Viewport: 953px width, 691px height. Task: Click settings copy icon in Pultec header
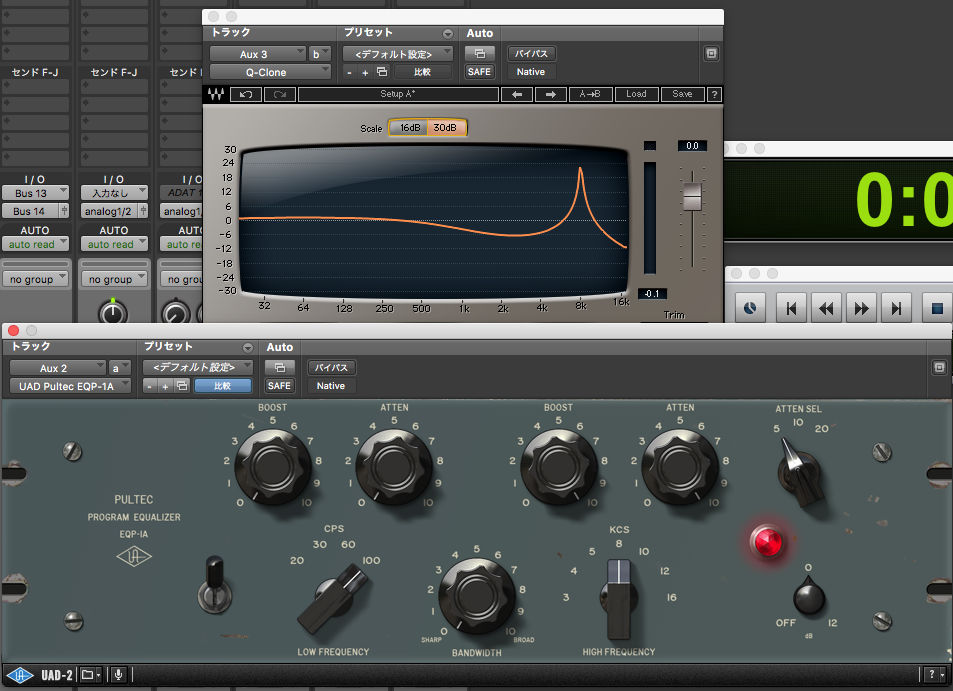(182, 385)
